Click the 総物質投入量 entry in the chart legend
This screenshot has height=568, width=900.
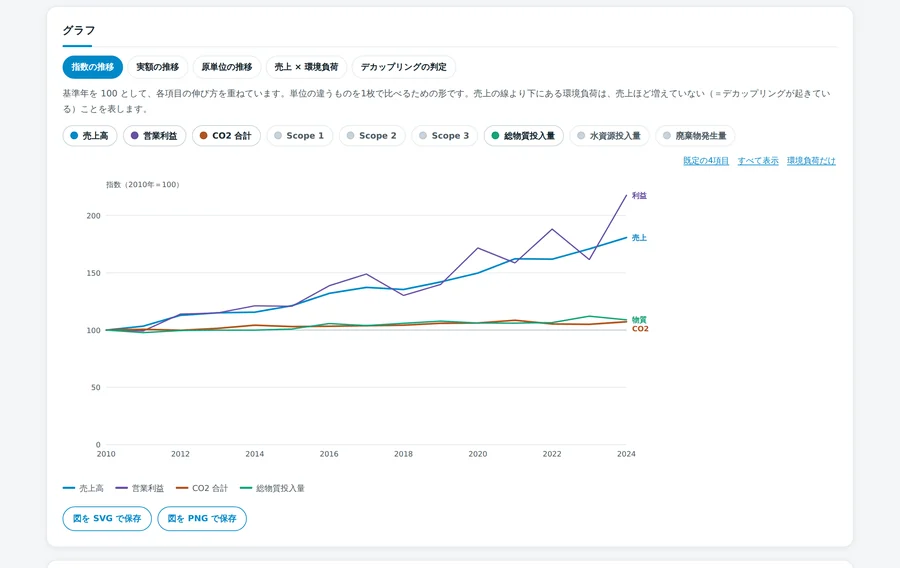coord(272,488)
